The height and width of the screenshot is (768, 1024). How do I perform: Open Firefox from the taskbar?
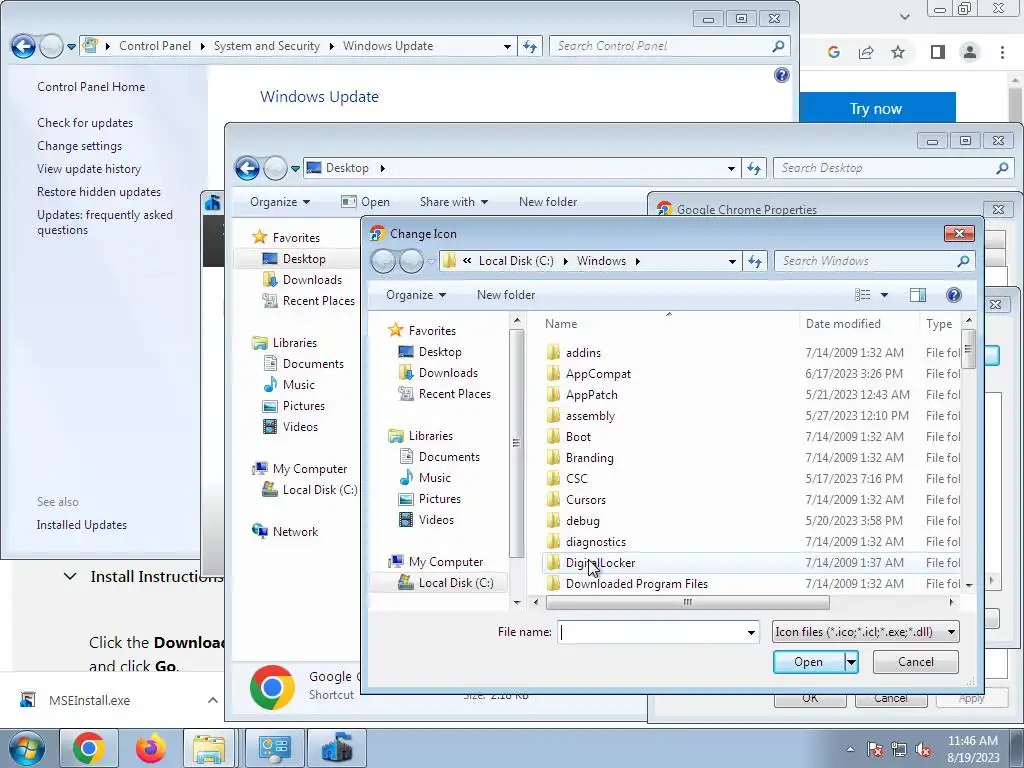pyautogui.click(x=150, y=748)
